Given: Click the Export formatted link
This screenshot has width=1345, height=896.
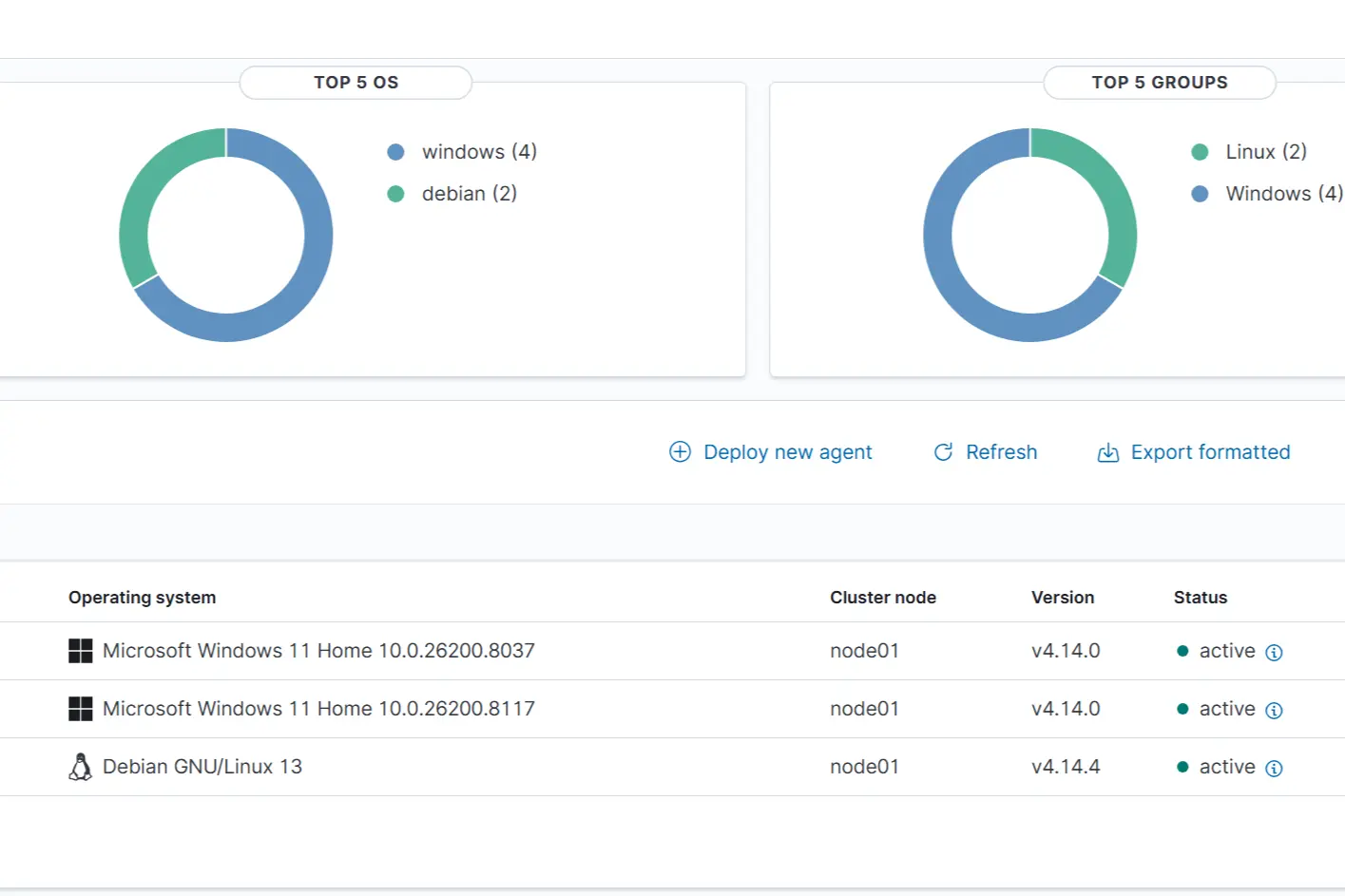Looking at the screenshot, I should tap(1210, 452).
